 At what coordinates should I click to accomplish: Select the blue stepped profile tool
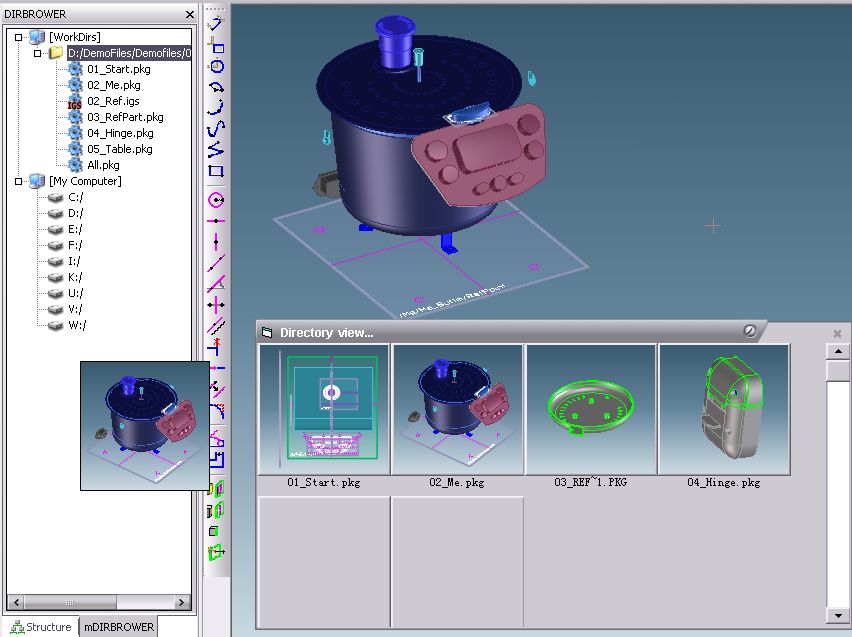217,459
